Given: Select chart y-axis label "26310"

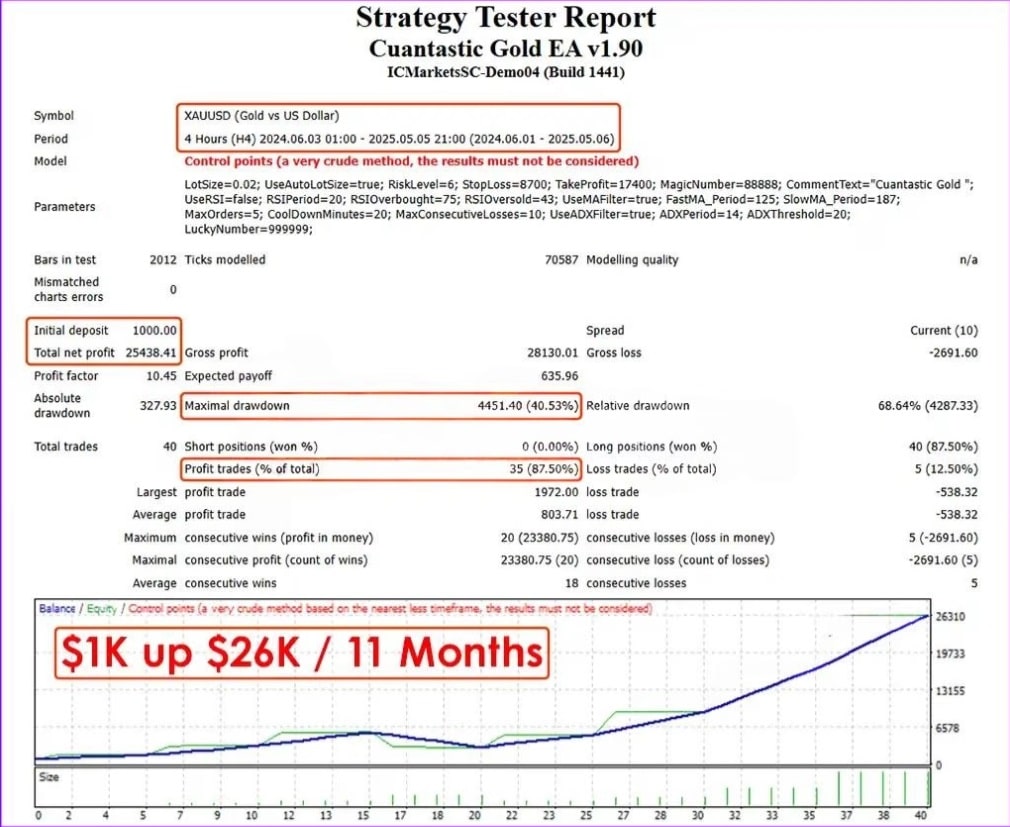Looking at the screenshot, I should pyautogui.click(x=950, y=617).
